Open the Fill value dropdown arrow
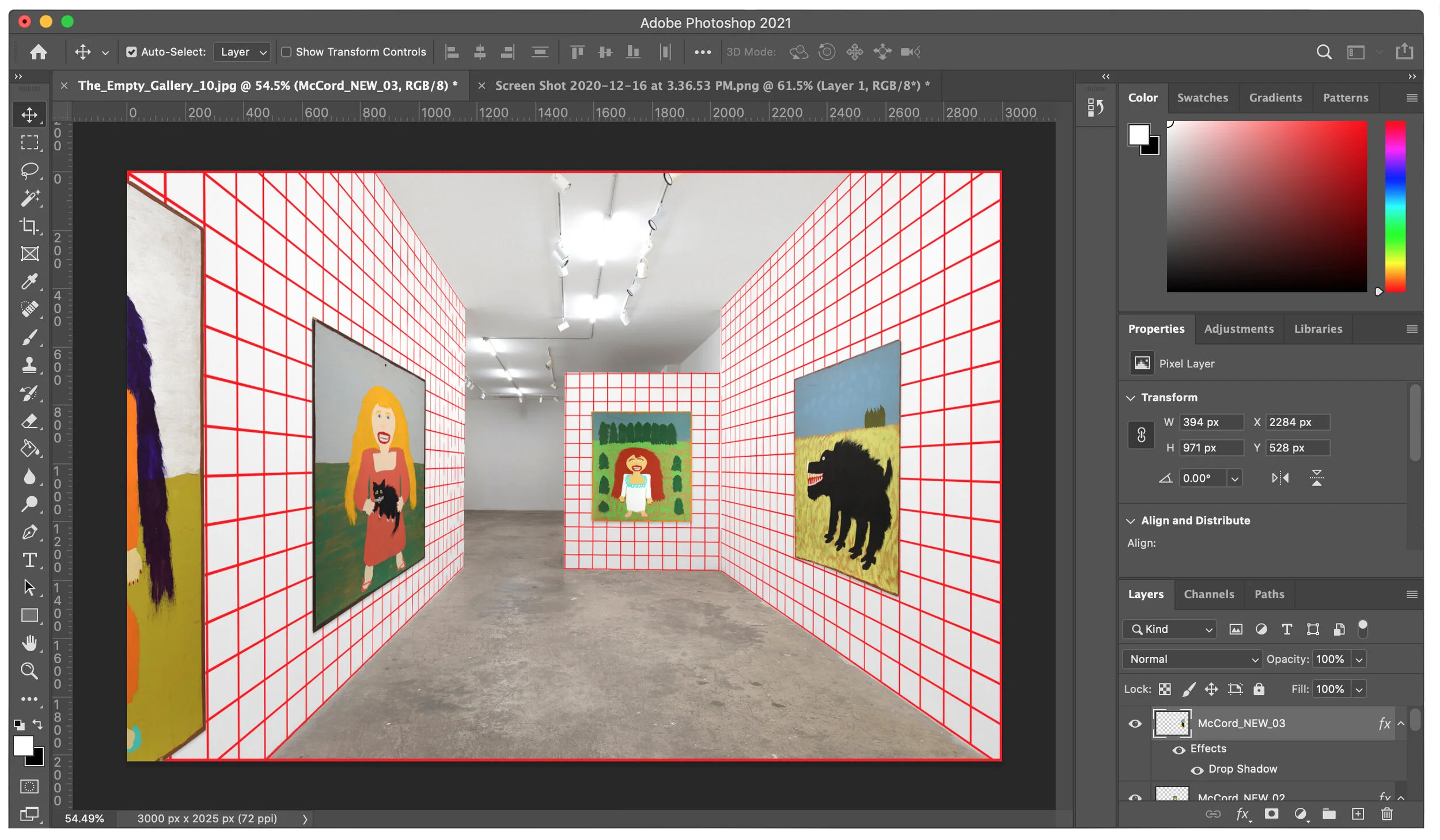This screenshot has width=1440, height=840. point(1359,690)
